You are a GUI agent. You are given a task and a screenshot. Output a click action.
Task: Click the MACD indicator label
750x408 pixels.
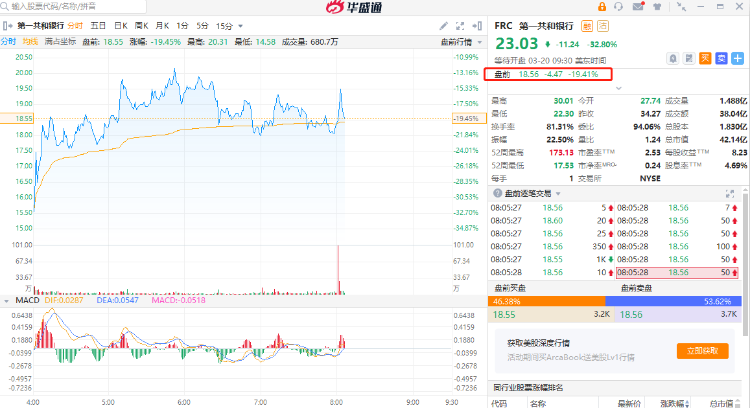click(27, 300)
